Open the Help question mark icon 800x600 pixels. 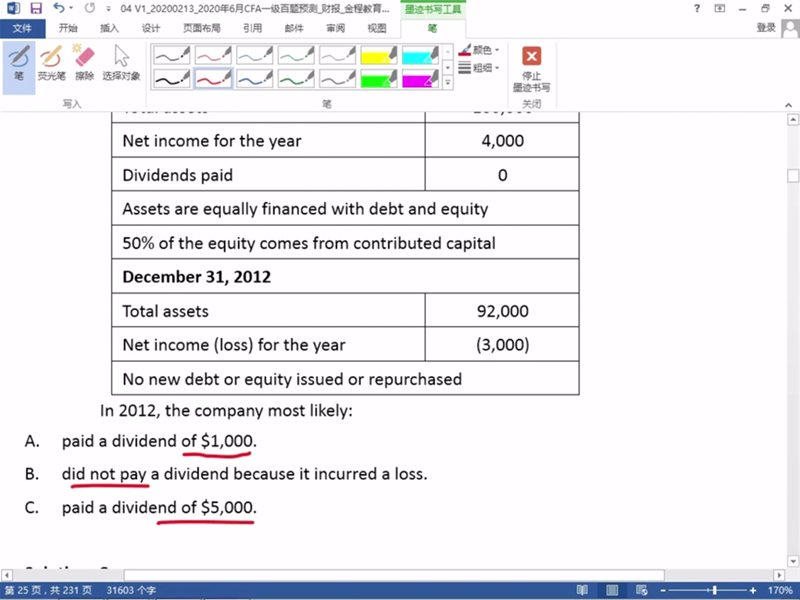697,8
